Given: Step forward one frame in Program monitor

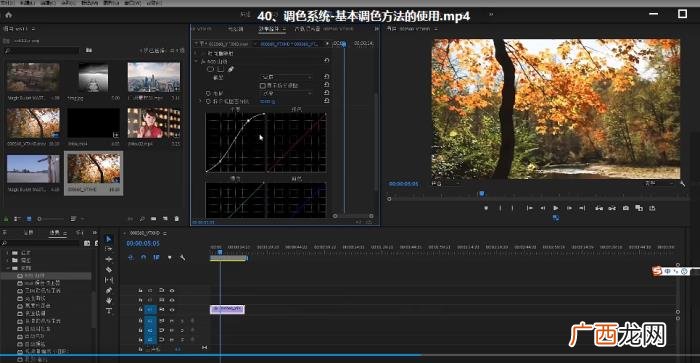Looking at the screenshot, I should (569, 208).
